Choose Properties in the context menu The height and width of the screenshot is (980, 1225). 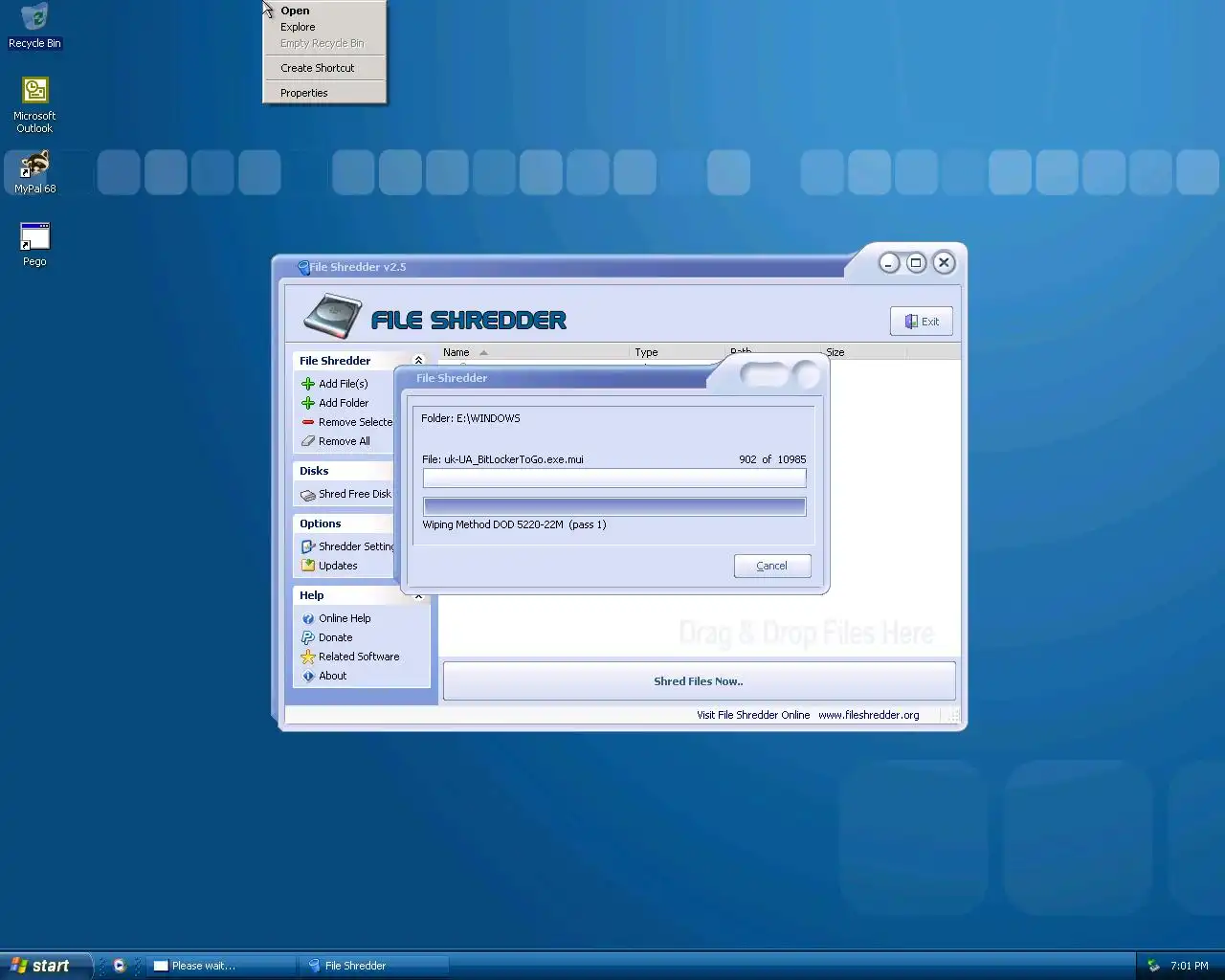(x=324, y=93)
